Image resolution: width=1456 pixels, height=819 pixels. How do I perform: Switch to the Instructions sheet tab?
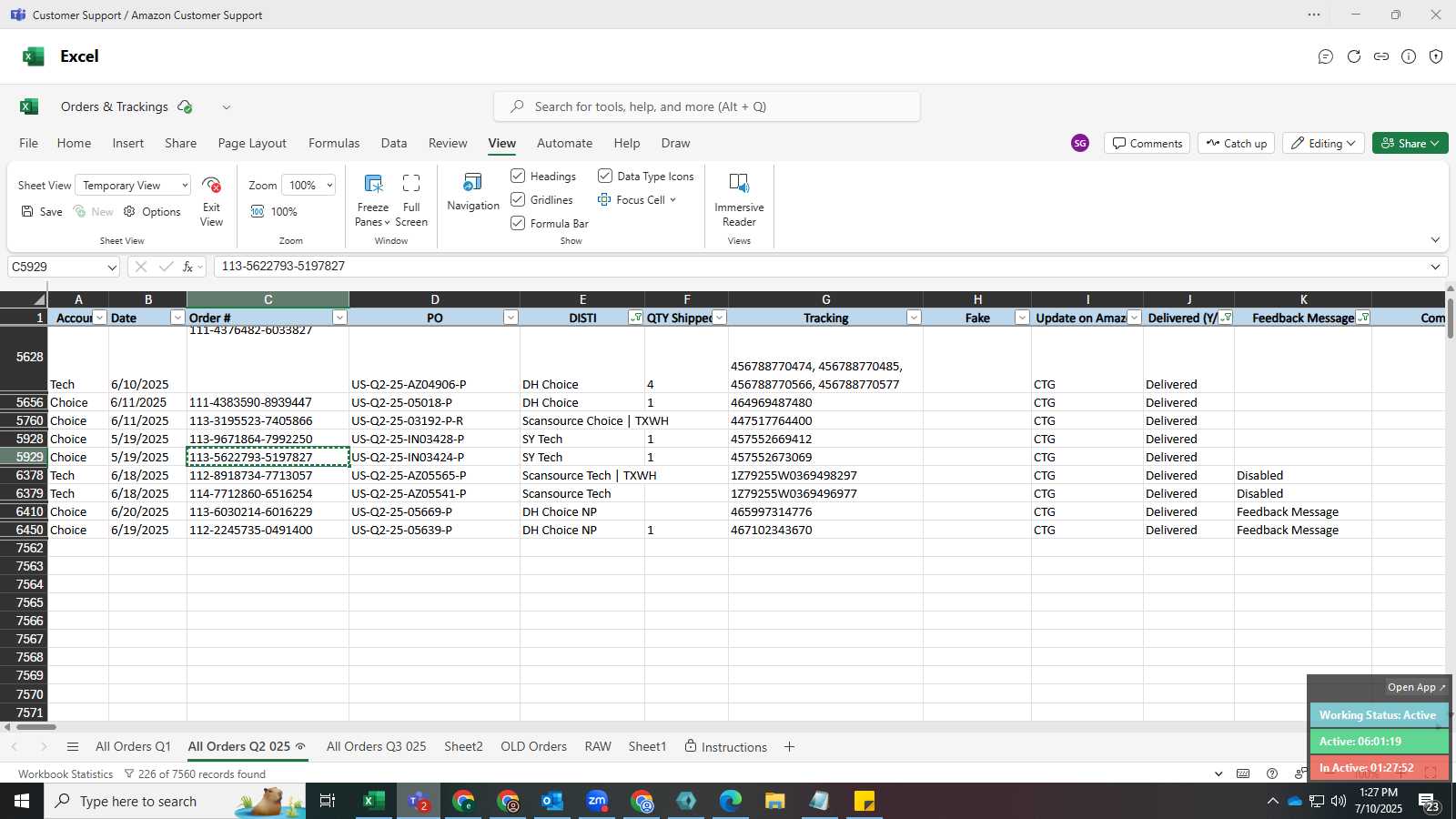725,747
